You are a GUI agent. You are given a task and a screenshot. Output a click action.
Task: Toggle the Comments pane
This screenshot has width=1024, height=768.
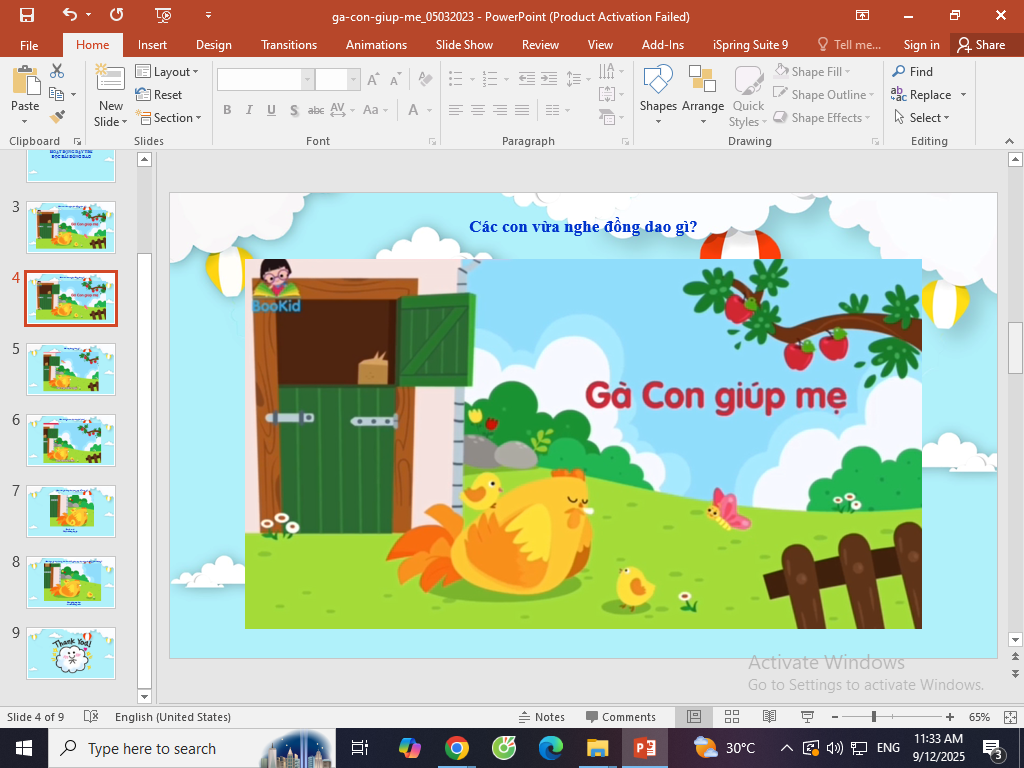point(621,717)
